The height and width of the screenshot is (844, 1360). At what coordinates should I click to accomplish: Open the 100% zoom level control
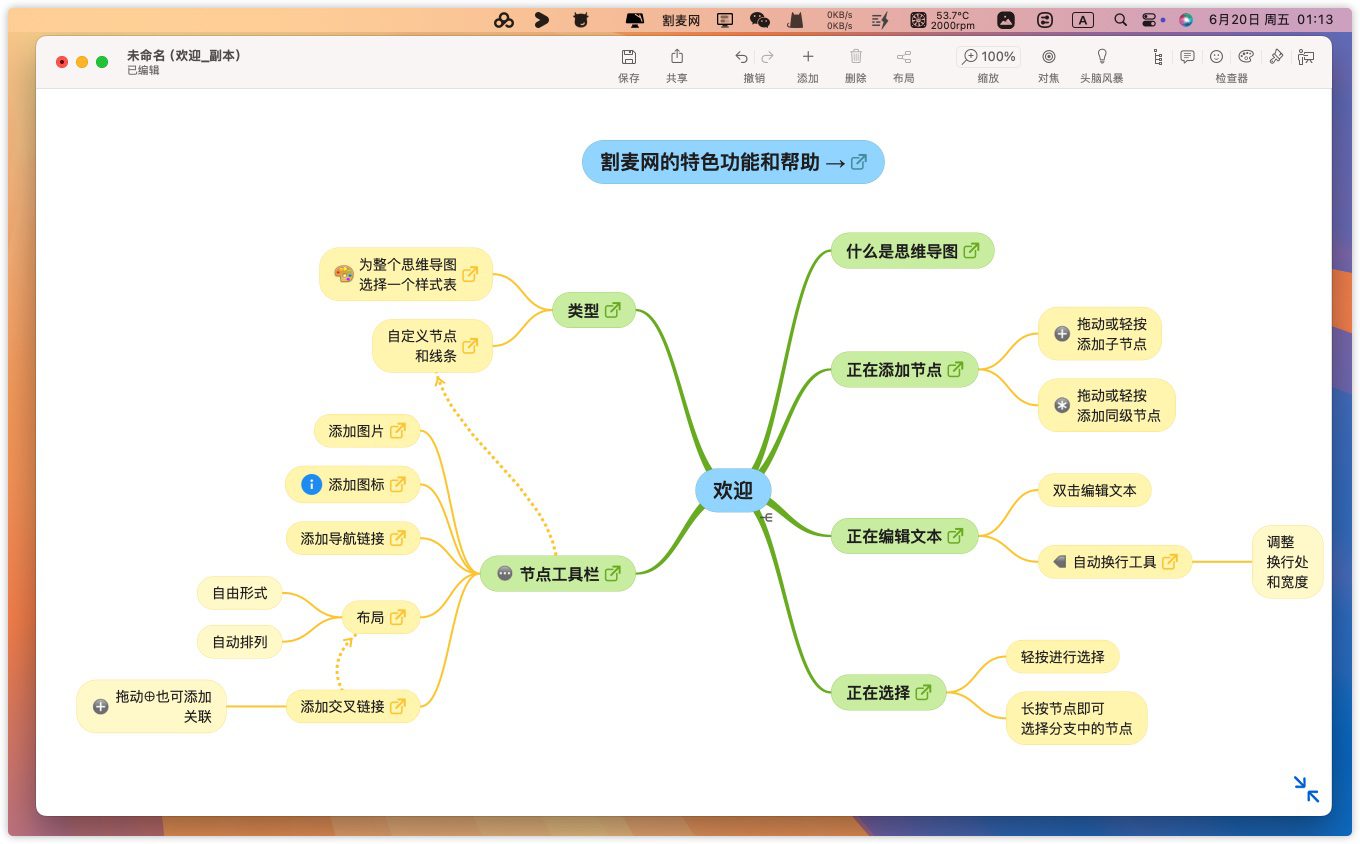[987, 57]
